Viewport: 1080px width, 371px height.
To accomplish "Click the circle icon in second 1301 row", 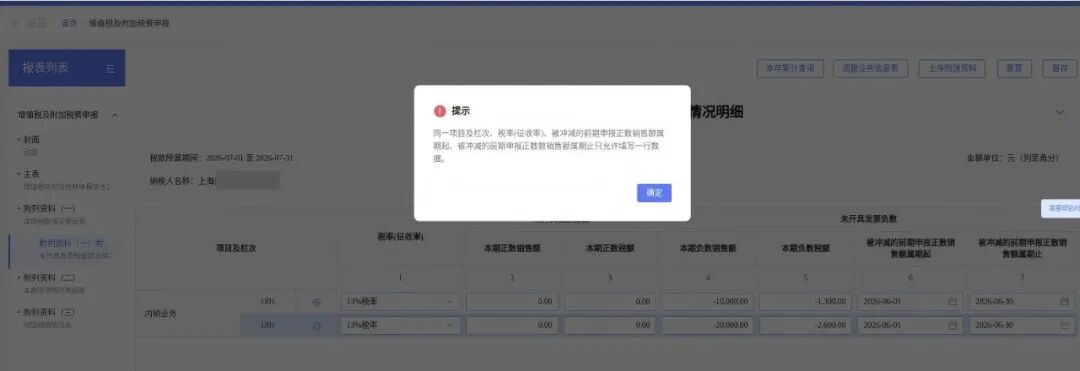I will coord(317,326).
